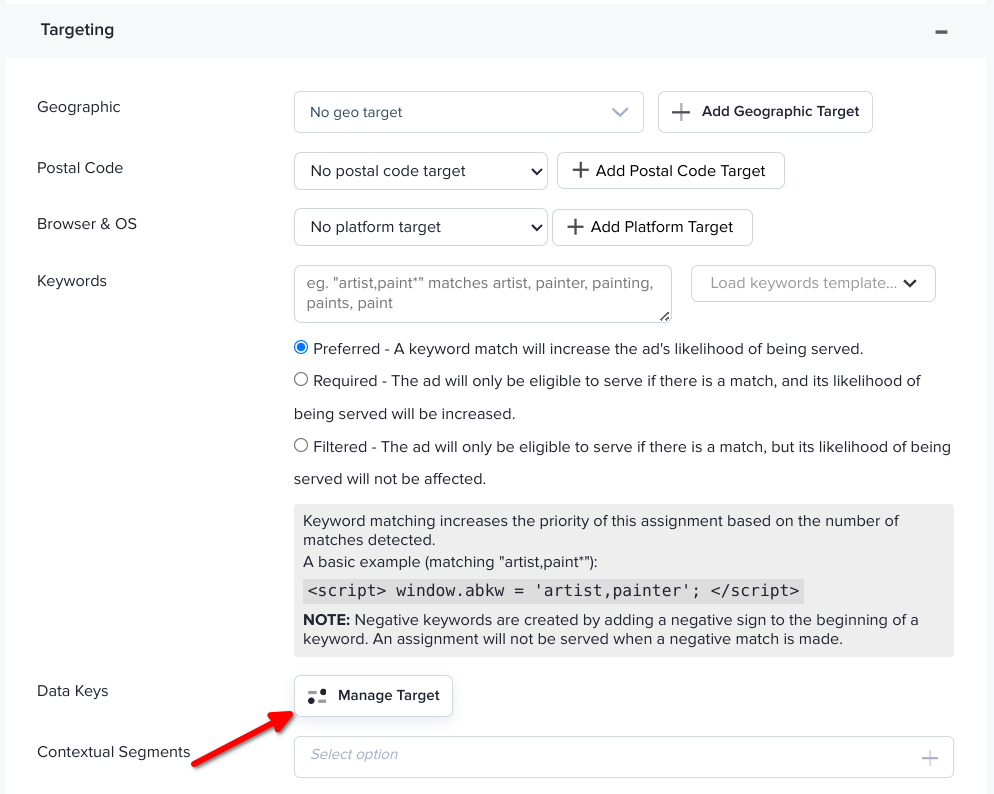Viewport: 994px width, 794px height.
Task: Click the Manage Target button
Action: coord(373,696)
